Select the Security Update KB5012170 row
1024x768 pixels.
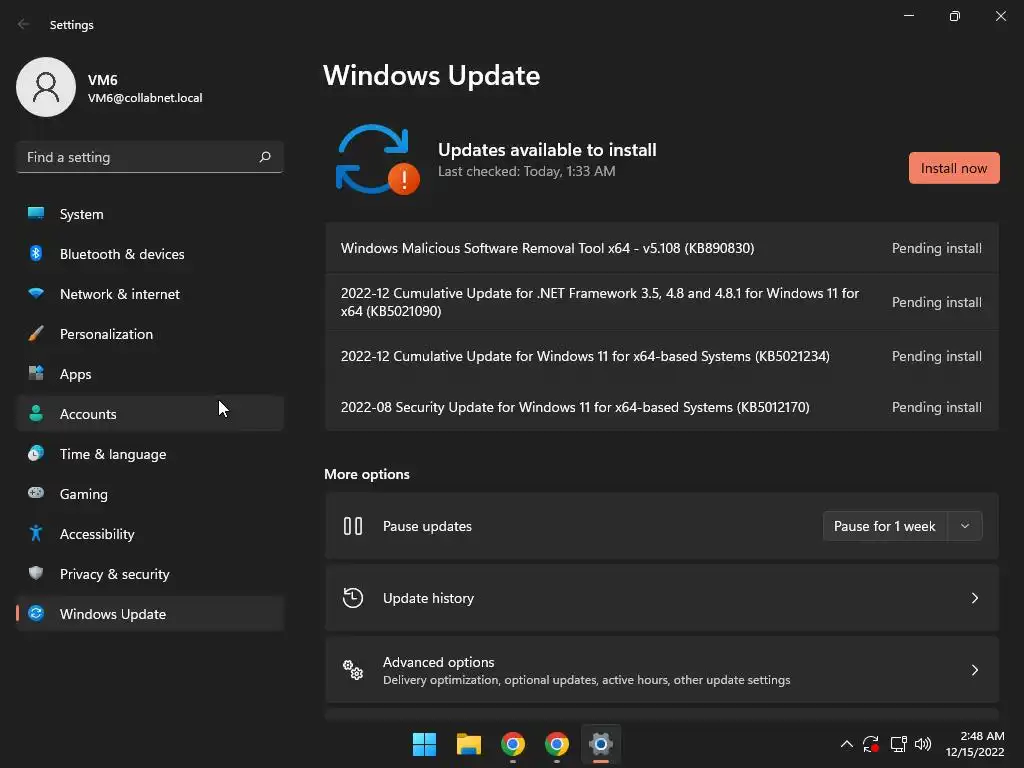[662, 407]
